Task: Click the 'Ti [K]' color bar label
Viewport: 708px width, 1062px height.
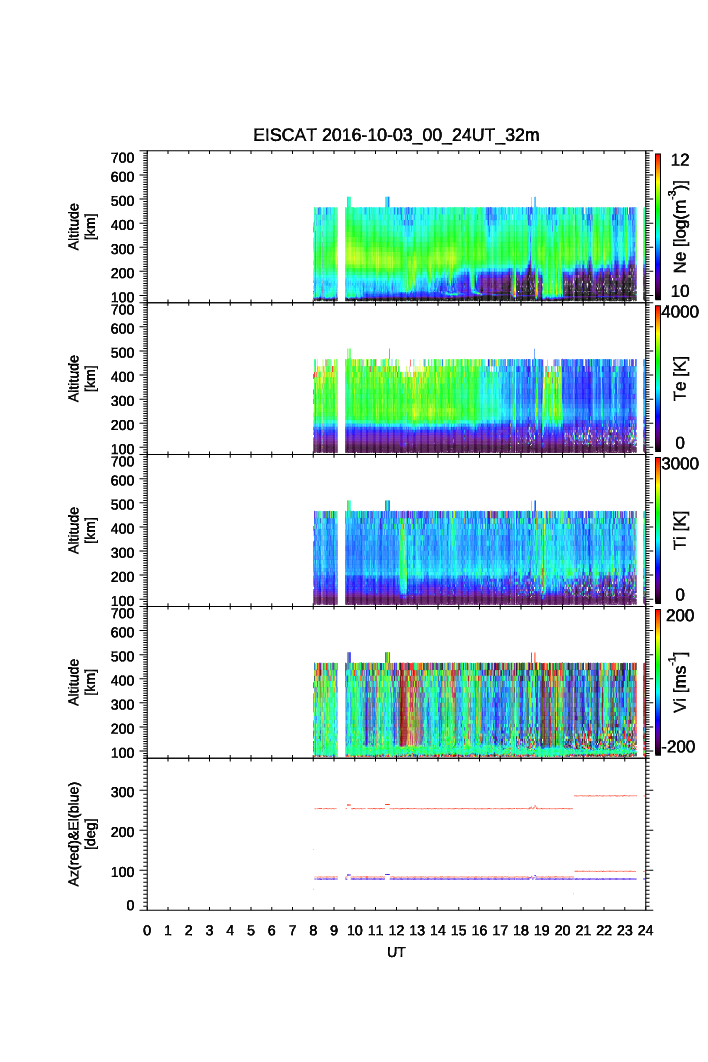Action: tap(680, 530)
